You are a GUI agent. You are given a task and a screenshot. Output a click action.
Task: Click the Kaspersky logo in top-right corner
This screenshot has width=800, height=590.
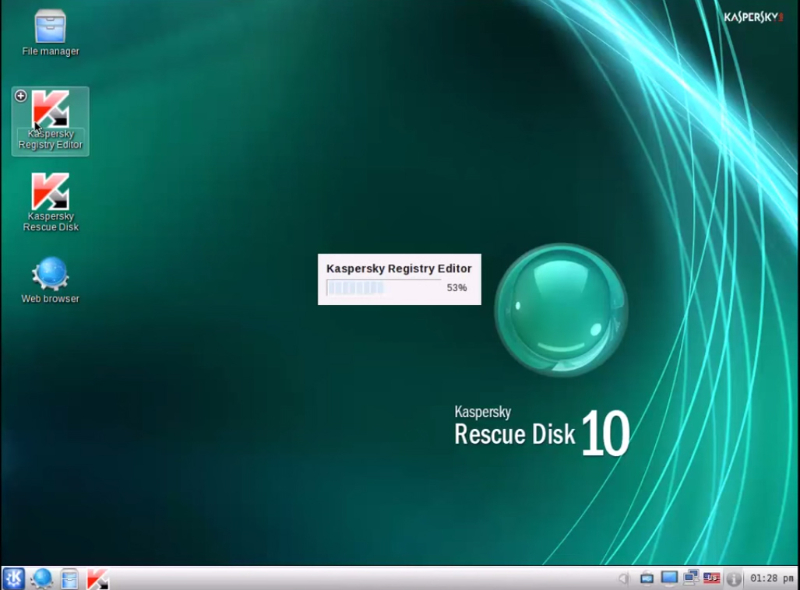point(753,17)
